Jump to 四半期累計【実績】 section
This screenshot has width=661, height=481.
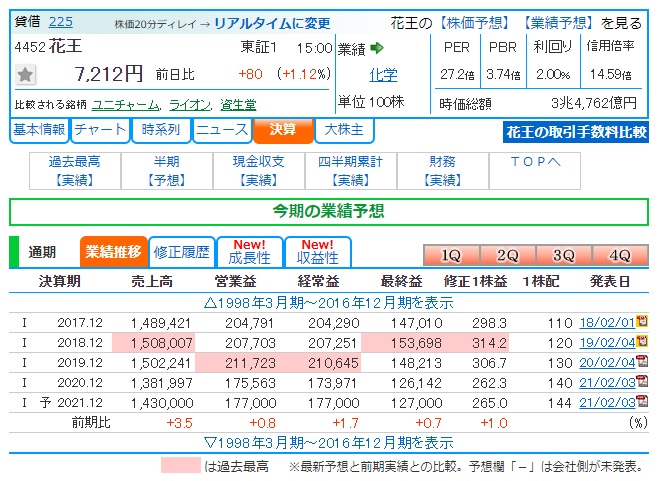[351, 171]
